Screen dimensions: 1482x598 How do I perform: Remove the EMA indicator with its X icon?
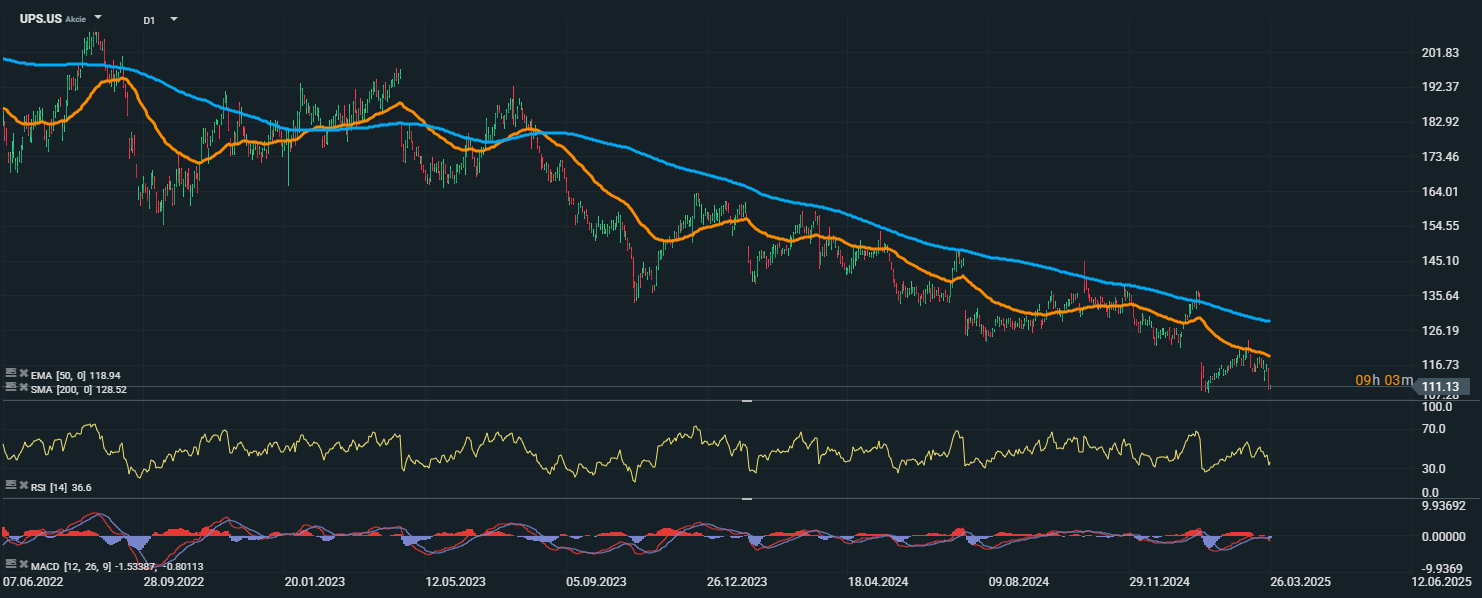tap(22, 372)
